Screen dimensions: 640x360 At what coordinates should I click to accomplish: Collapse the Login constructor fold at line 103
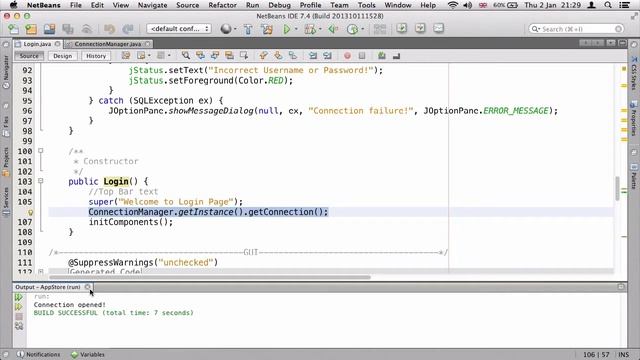tap(40, 181)
